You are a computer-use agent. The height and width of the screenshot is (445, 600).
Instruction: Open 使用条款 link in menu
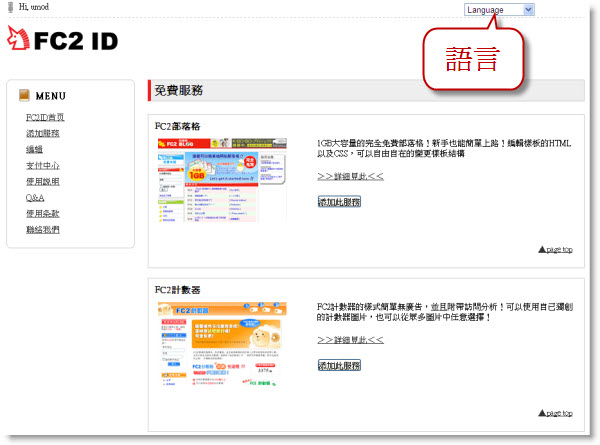[x=42, y=214]
